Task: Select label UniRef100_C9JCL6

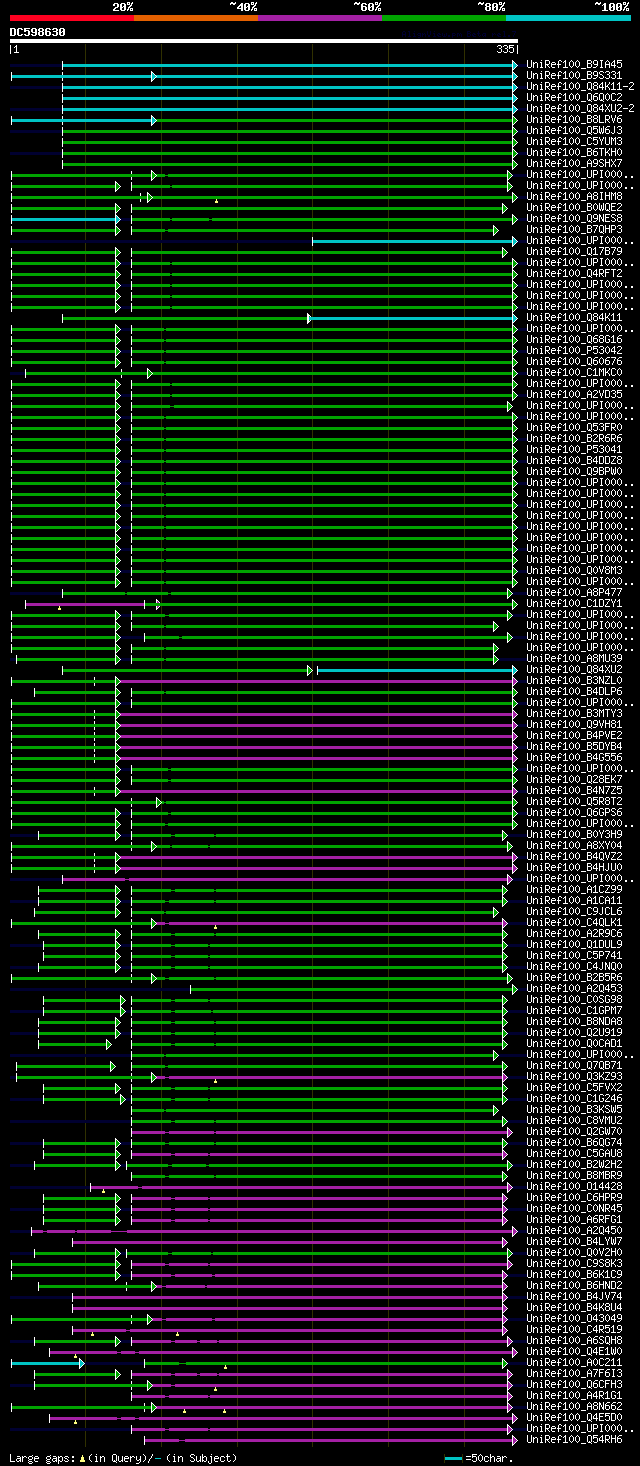Action: coord(574,911)
